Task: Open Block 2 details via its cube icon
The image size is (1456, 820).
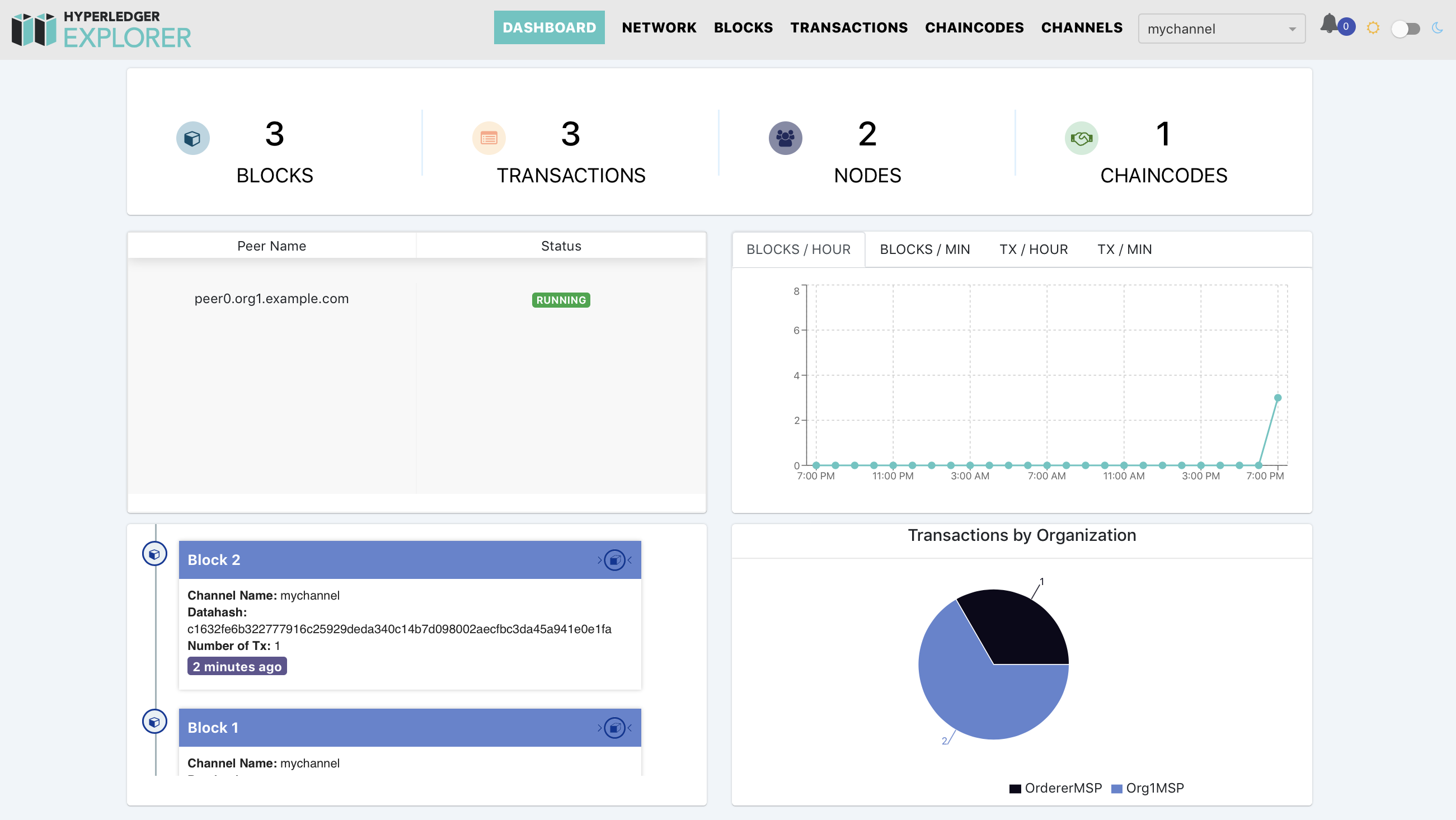Action: click(x=614, y=560)
